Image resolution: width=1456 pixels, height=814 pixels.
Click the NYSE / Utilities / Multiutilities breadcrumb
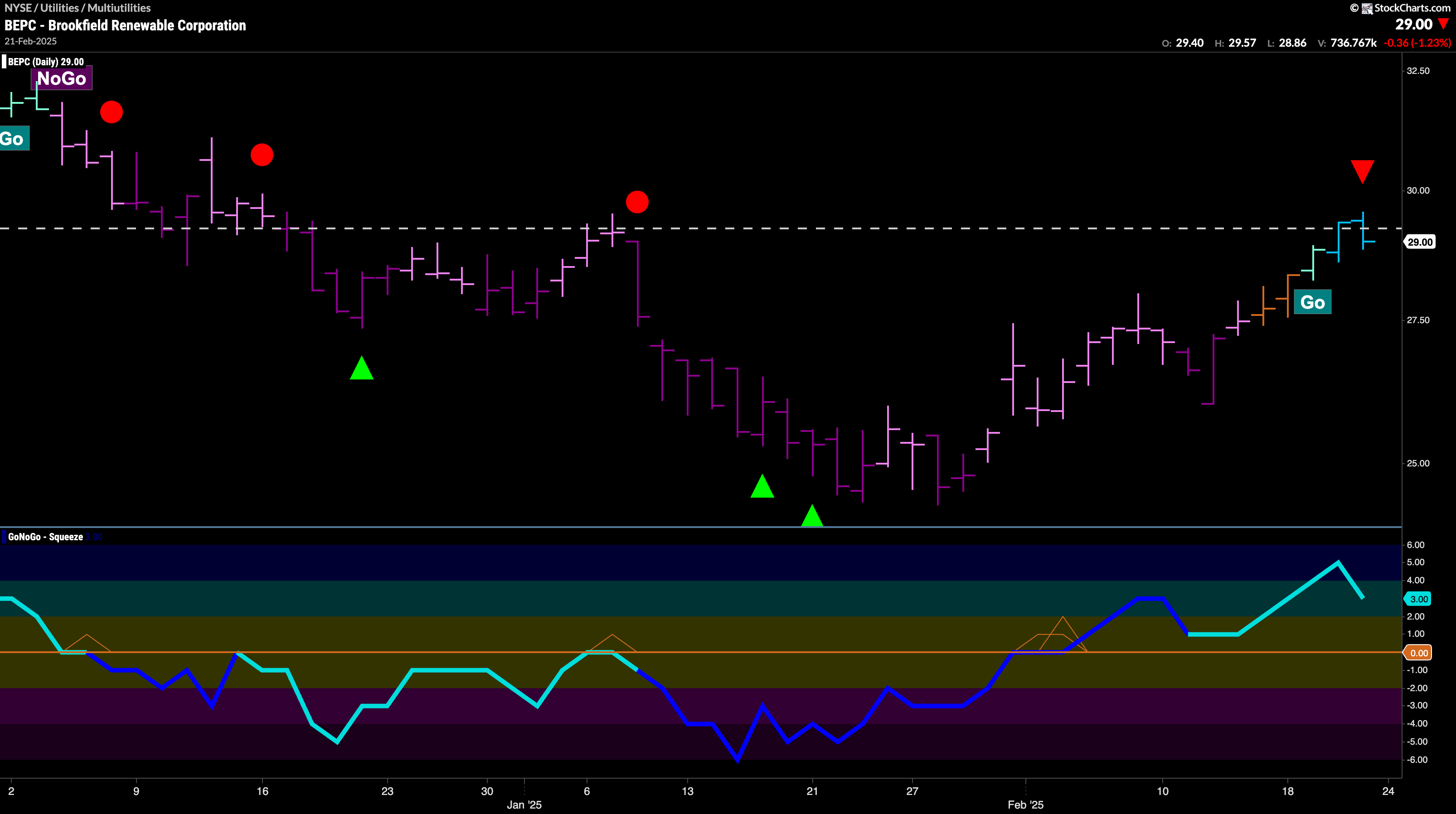(x=78, y=8)
